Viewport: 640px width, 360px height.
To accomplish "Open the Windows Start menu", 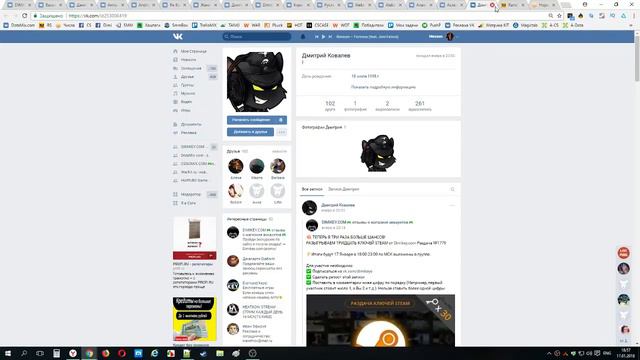I will point(8,353).
